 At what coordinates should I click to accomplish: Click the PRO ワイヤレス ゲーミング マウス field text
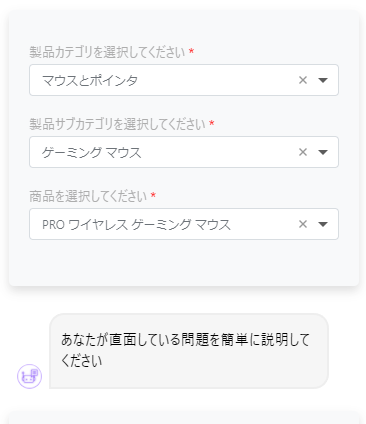tap(136, 224)
